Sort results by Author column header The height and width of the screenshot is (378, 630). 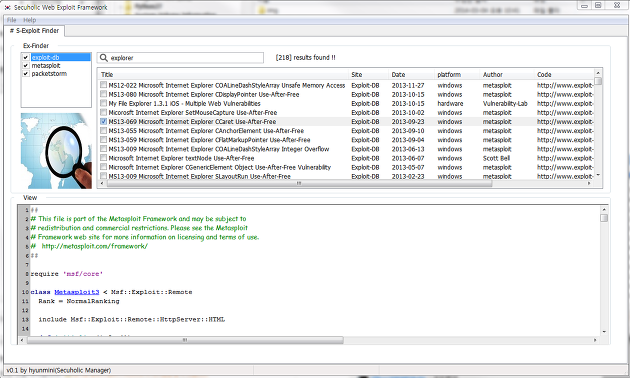[x=507, y=74]
